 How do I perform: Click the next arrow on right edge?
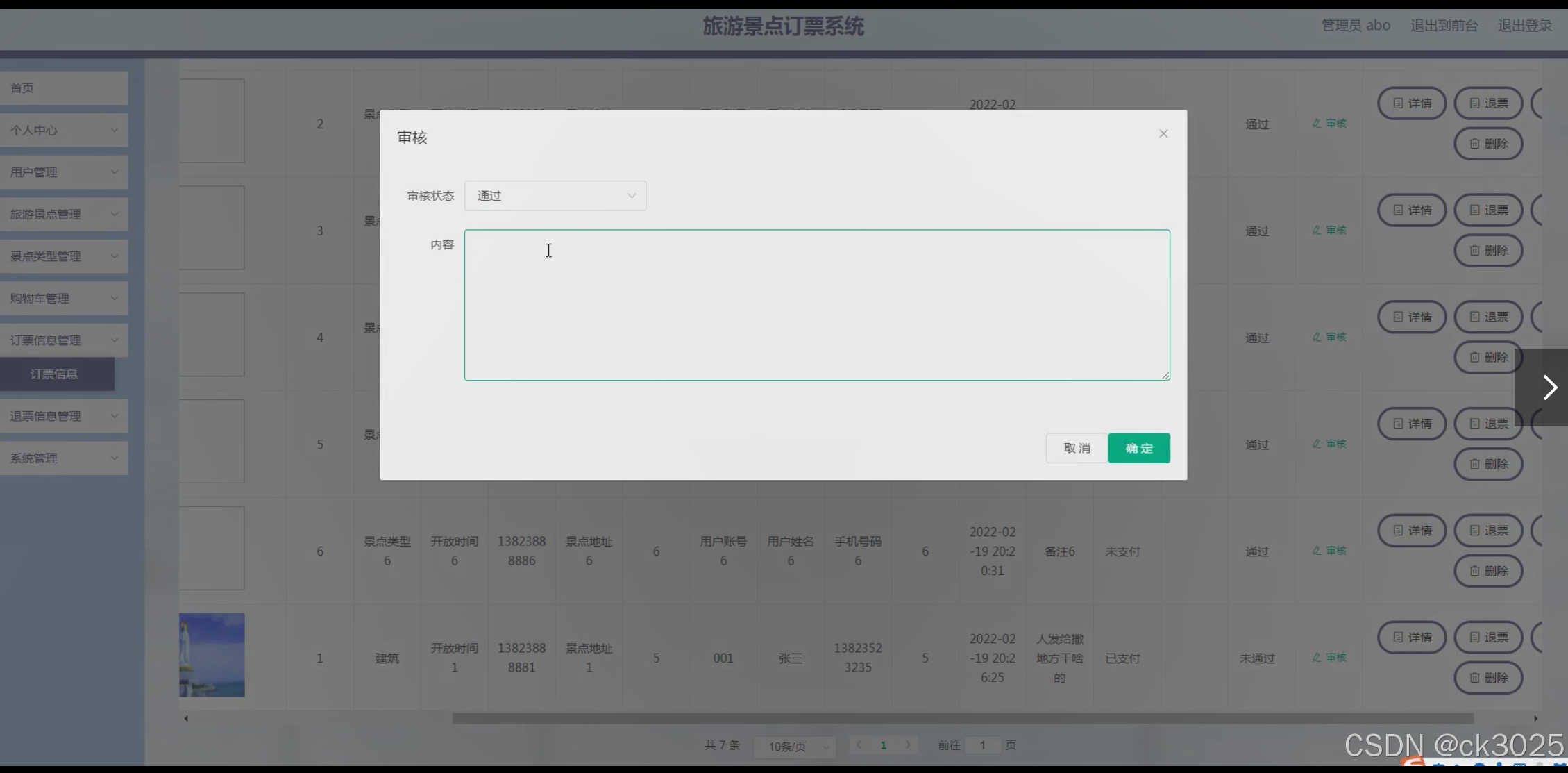1549,388
